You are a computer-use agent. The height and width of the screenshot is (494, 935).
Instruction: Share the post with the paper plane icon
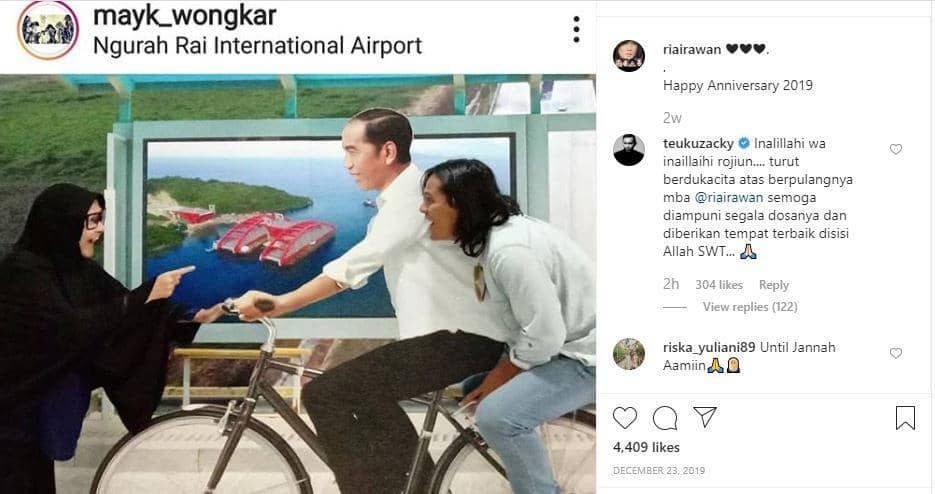click(x=705, y=417)
